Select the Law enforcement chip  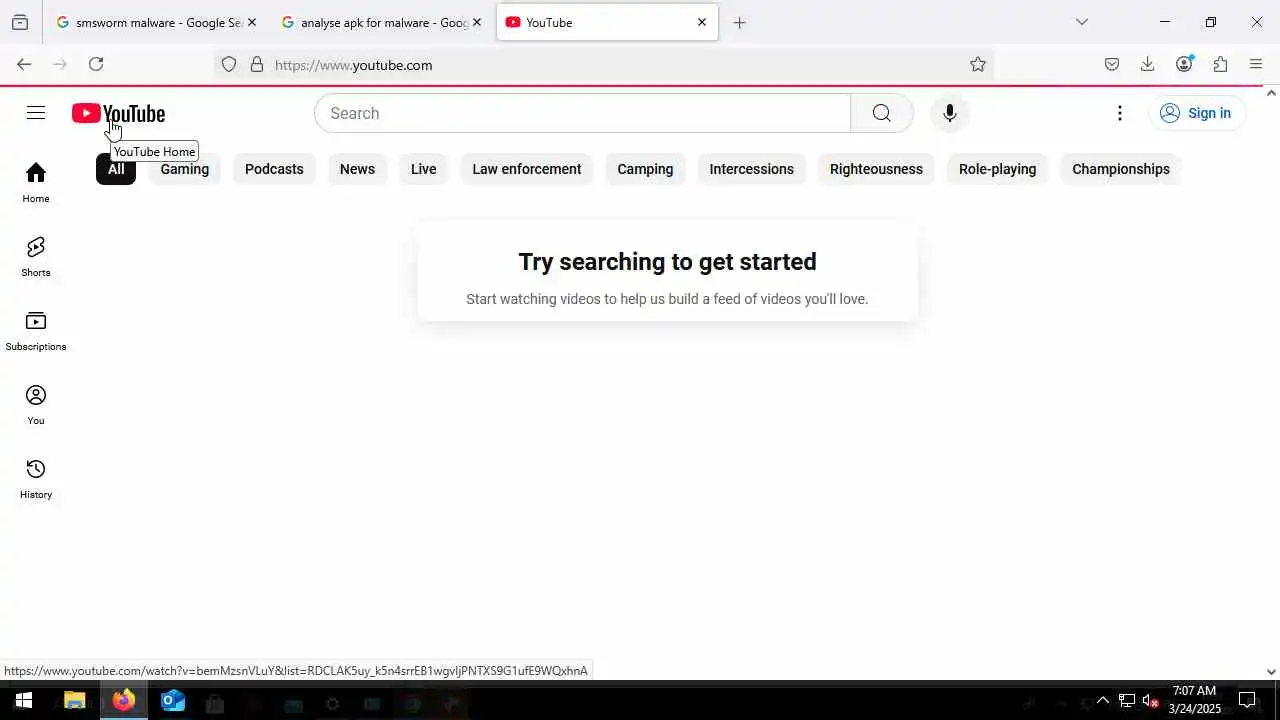point(527,169)
